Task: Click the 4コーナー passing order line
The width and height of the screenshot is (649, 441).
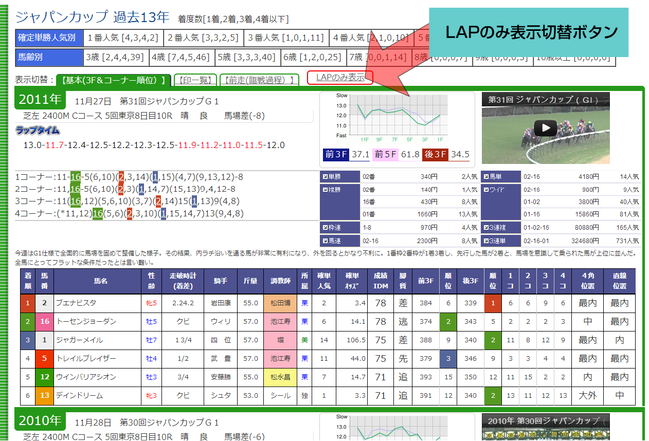Action: (129, 214)
